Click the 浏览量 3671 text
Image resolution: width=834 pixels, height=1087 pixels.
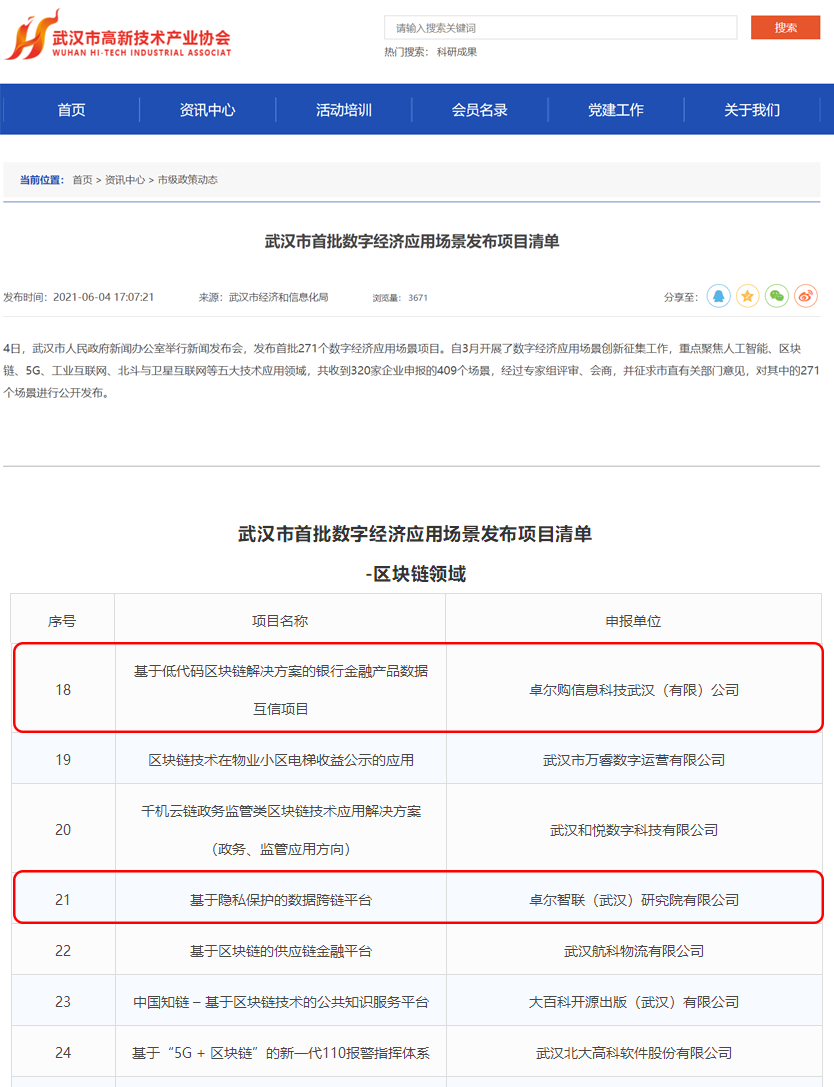[400, 297]
